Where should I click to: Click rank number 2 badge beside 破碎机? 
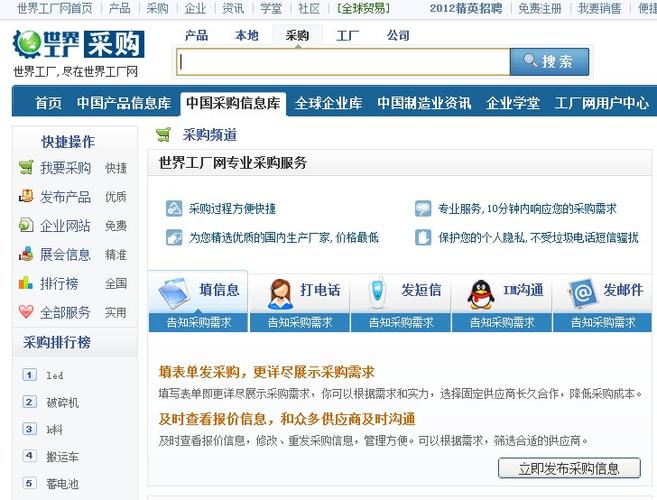click(x=29, y=402)
